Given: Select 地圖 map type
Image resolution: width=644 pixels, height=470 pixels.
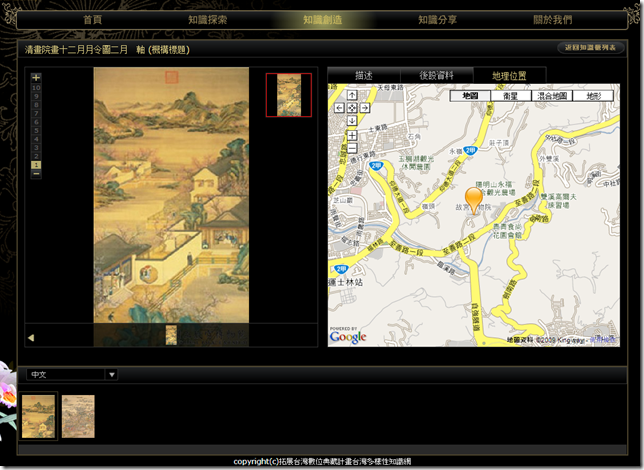Looking at the screenshot, I should pyautogui.click(x=470, y=96).
